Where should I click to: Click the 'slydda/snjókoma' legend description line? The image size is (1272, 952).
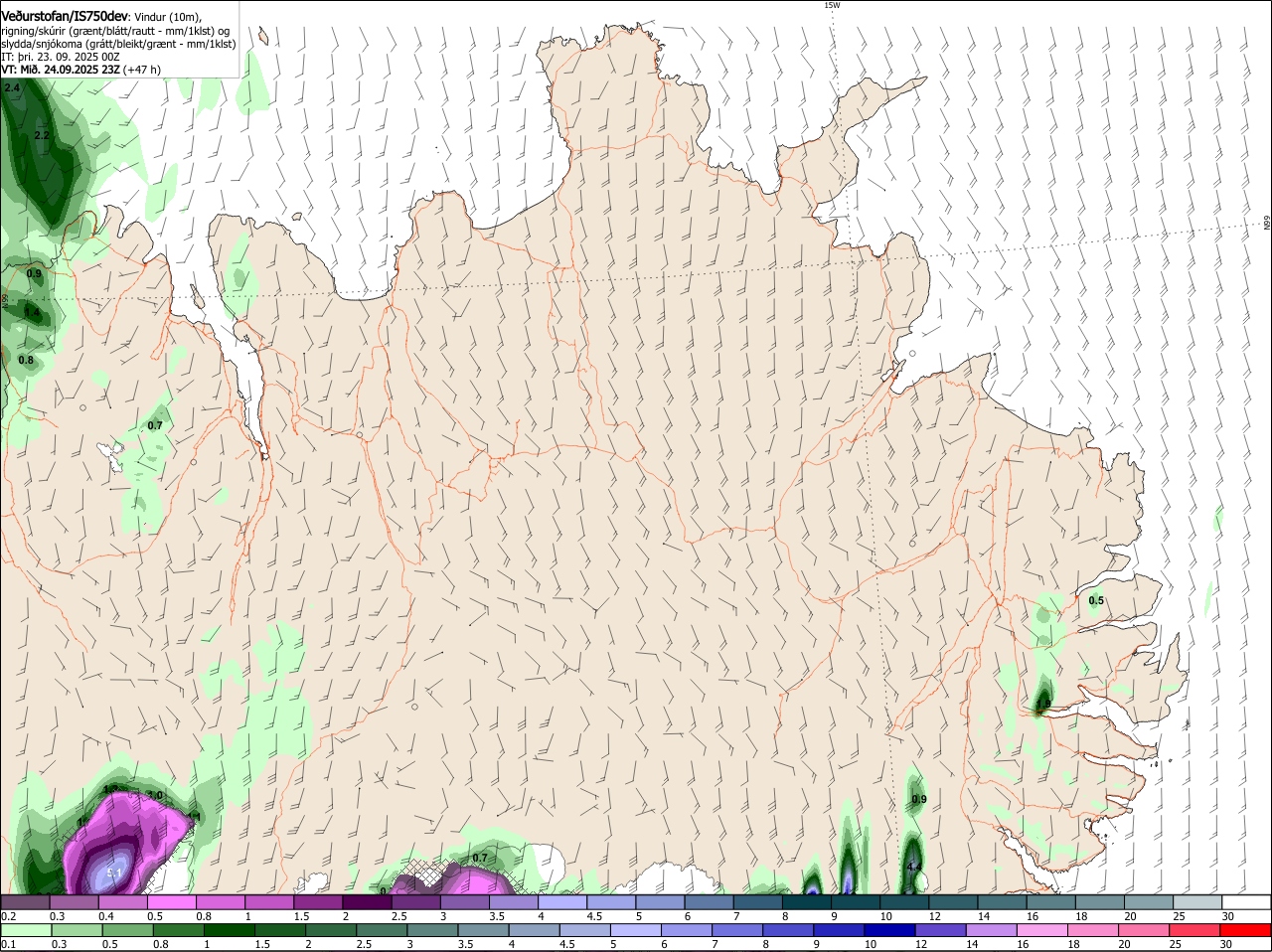117,44
